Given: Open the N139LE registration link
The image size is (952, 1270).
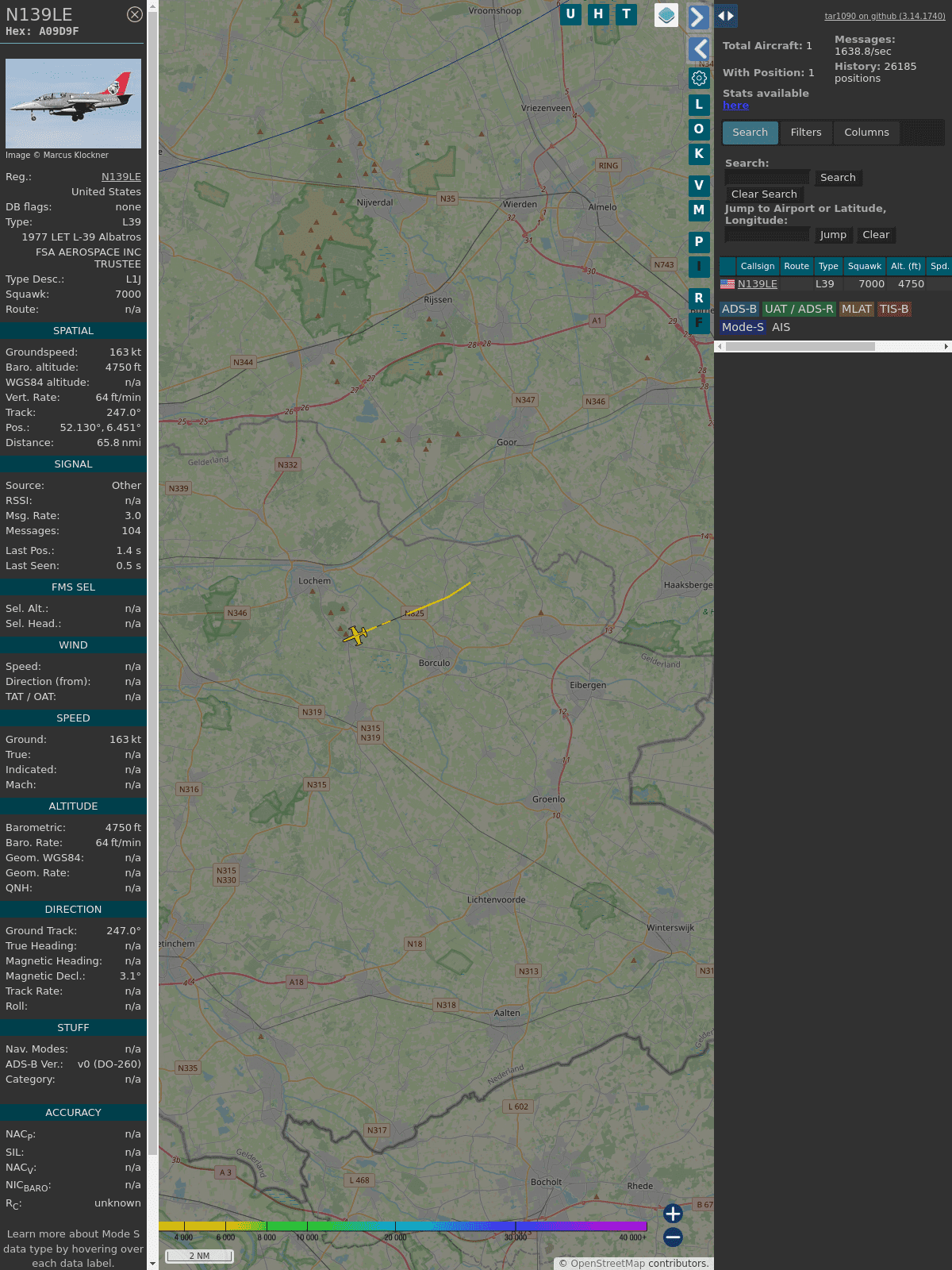Looking at the screenshot, I should point(121,177).
